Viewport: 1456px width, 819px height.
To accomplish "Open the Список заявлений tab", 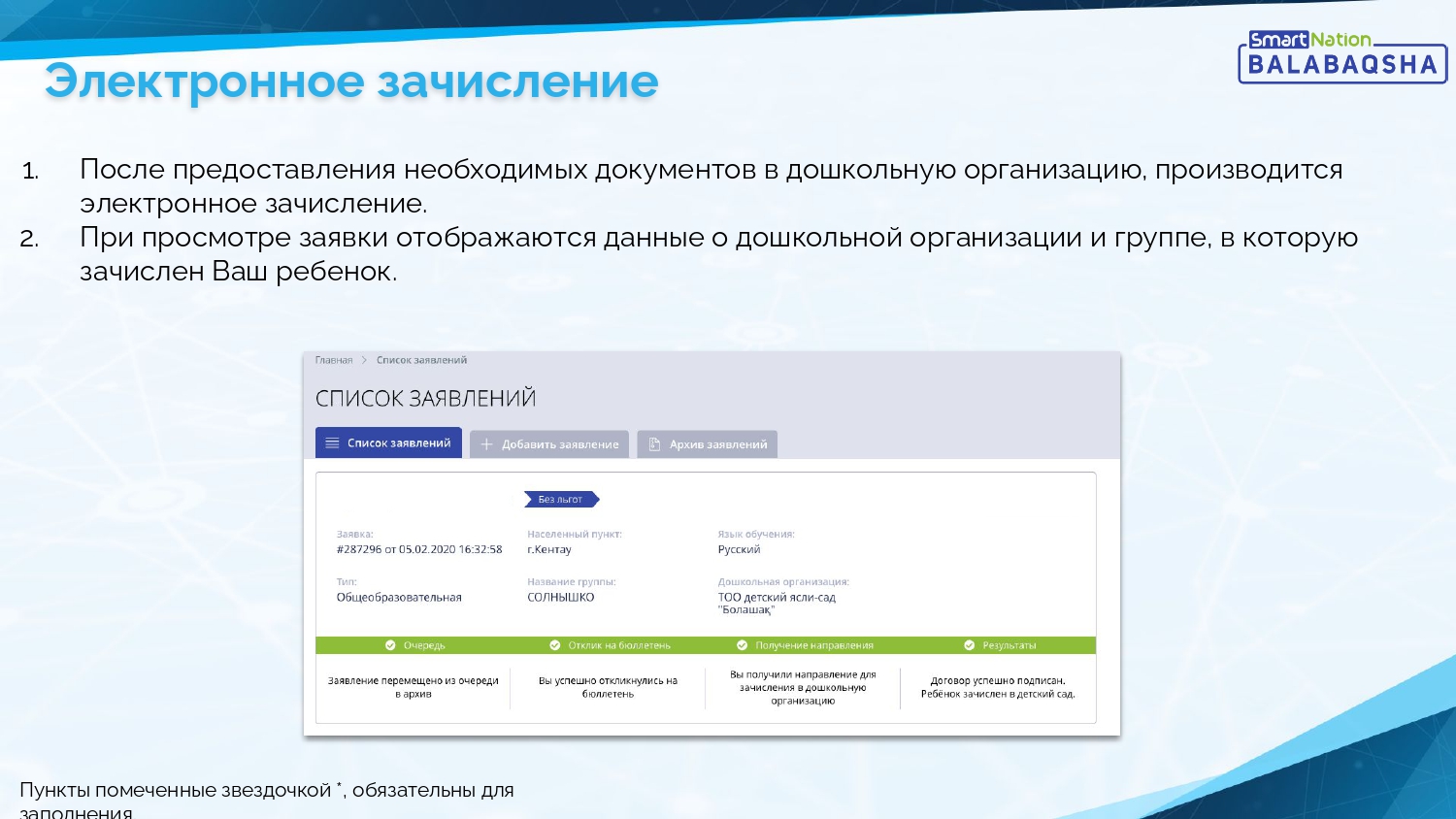I will pos(388,442).
